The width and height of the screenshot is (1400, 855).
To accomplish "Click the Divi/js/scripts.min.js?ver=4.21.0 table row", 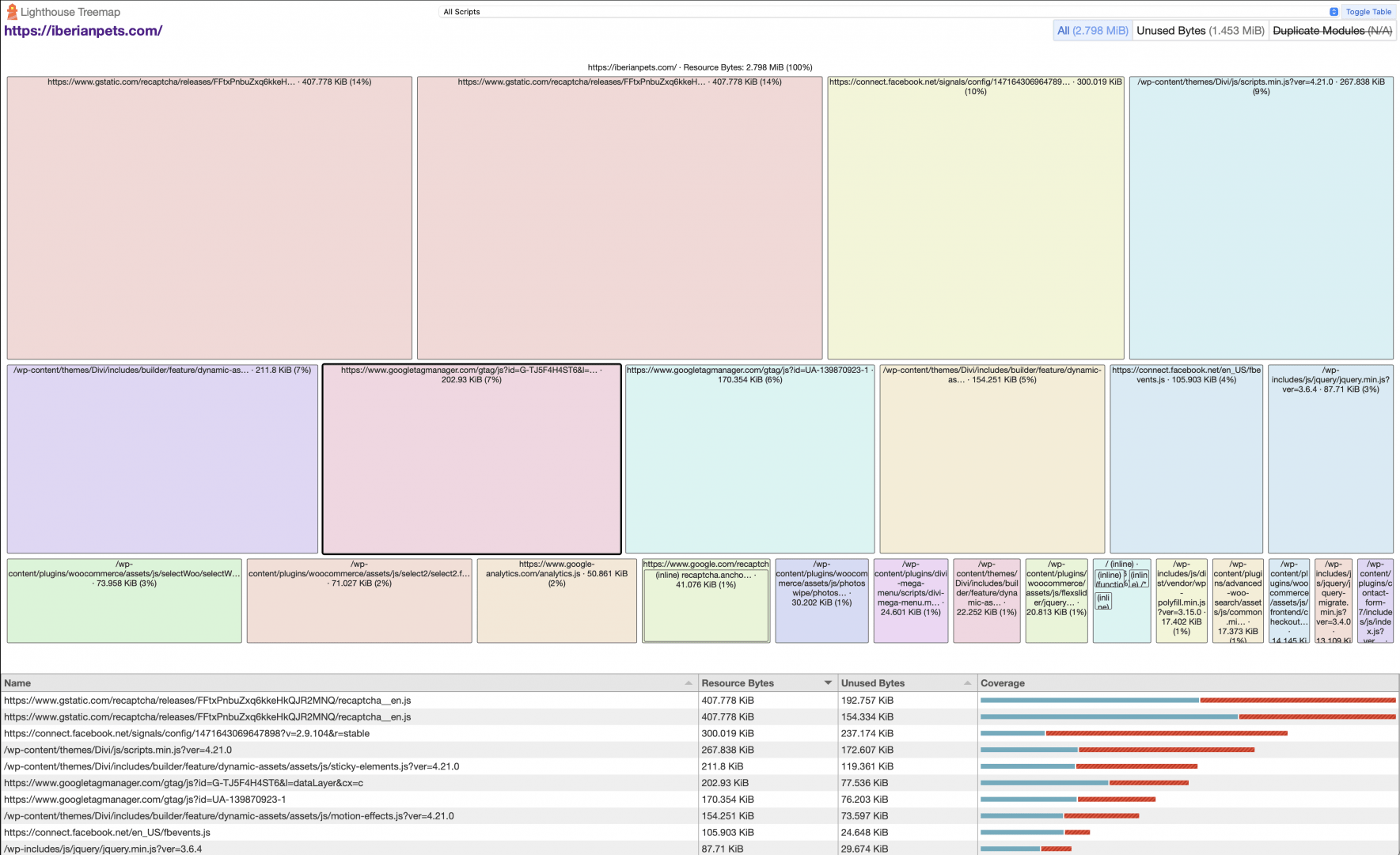I will tap(700, 750).
